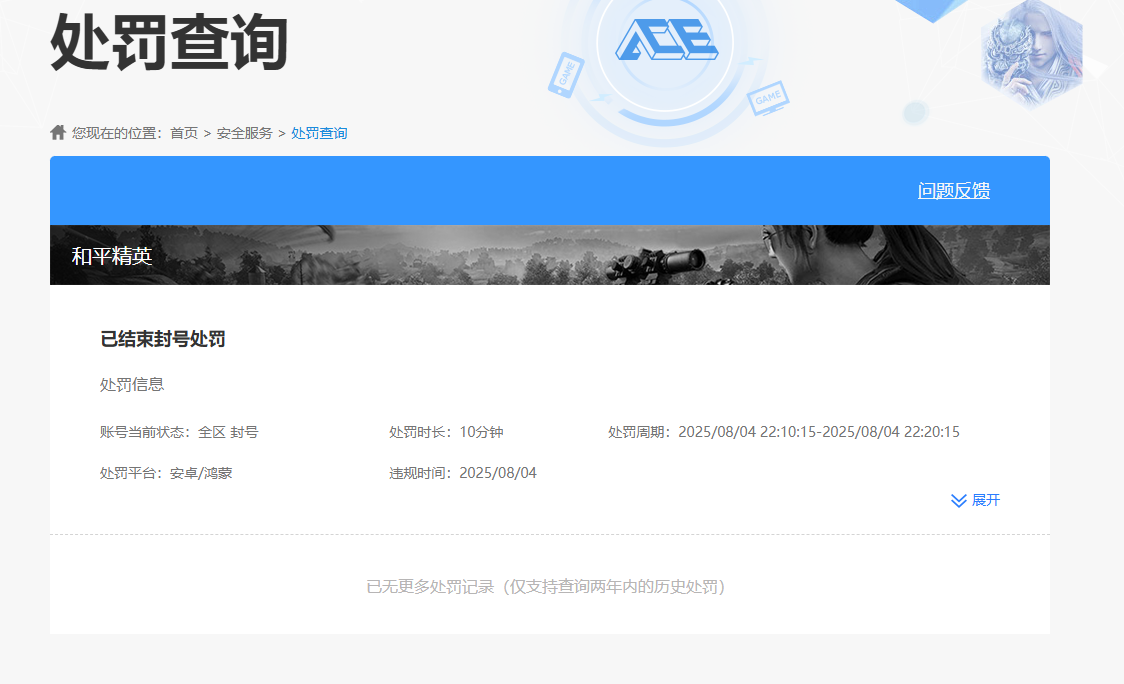Click the sniper banner image

(x=660, y=256)
